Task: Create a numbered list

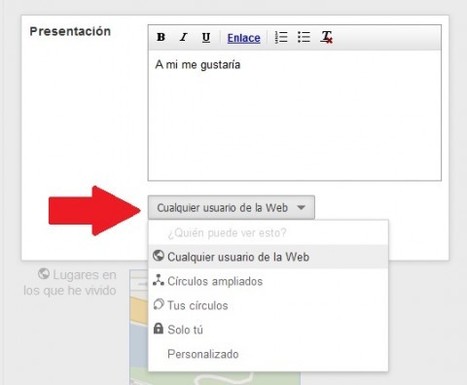Action: coord(281,37)
